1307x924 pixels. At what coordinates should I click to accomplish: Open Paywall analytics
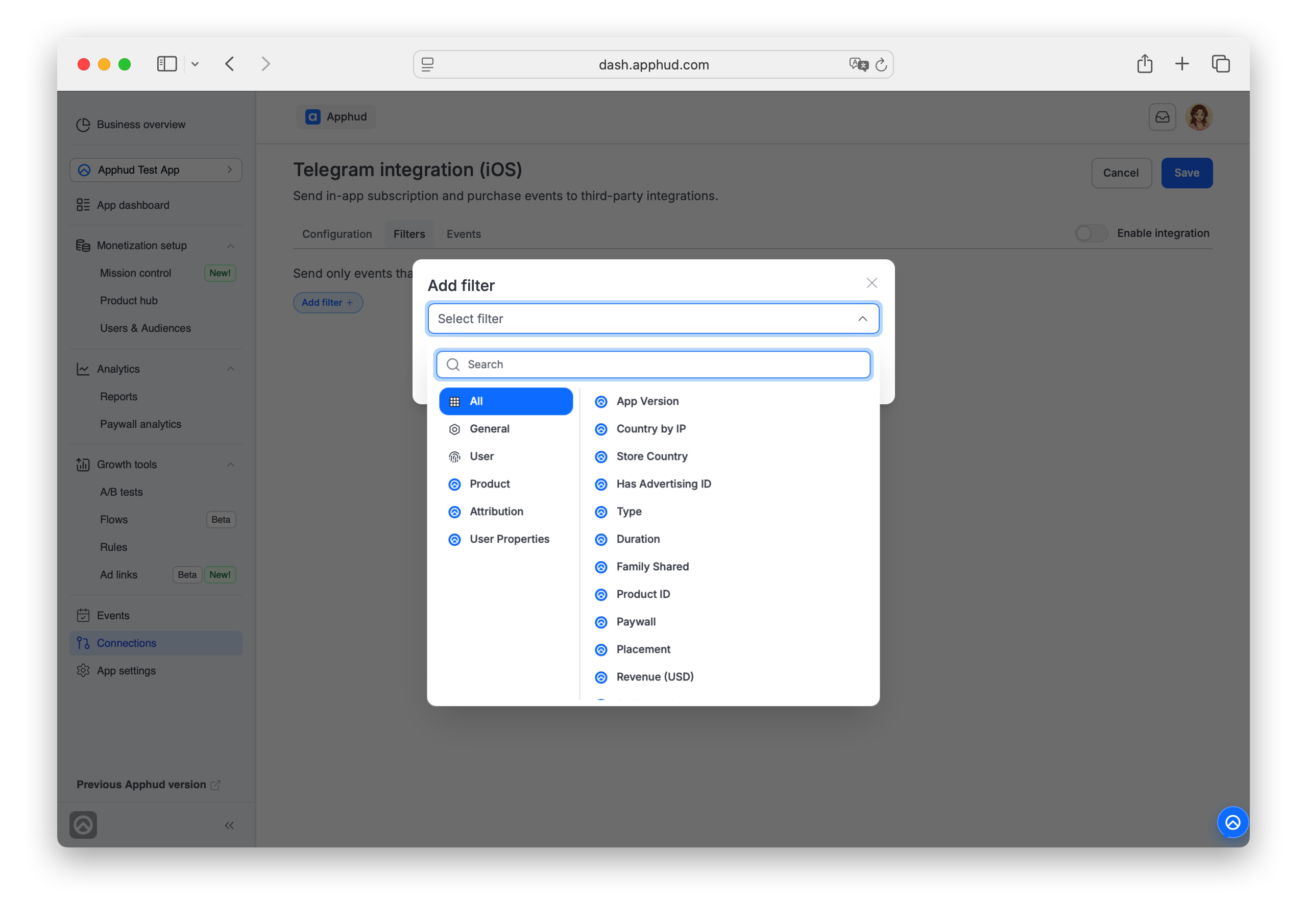coord(140,424)
